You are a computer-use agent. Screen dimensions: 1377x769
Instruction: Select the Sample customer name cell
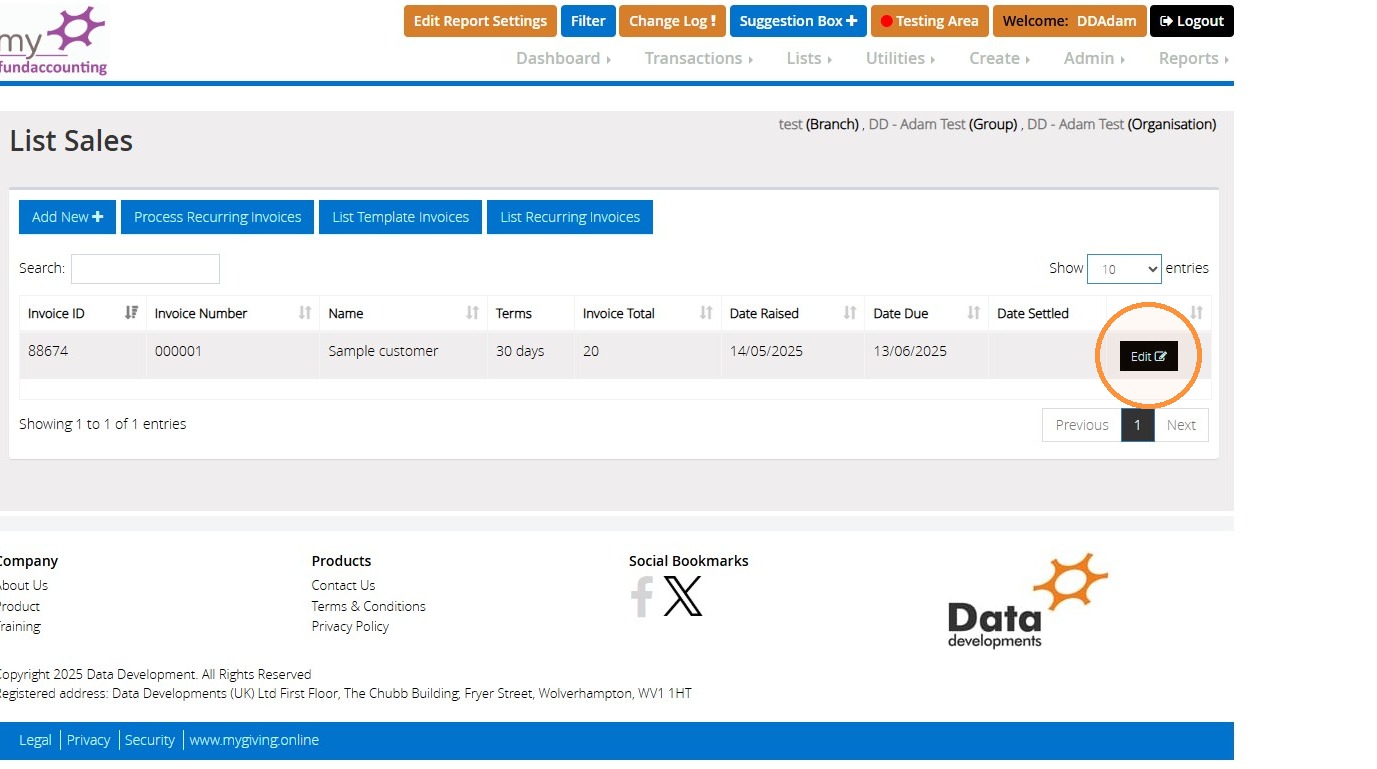[x=404, y=355]
